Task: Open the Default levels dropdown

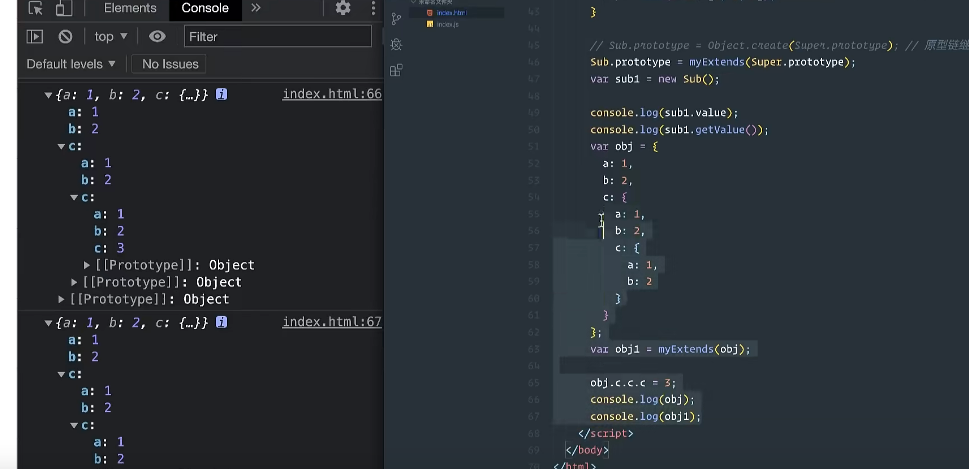Action: coord(71,64)
